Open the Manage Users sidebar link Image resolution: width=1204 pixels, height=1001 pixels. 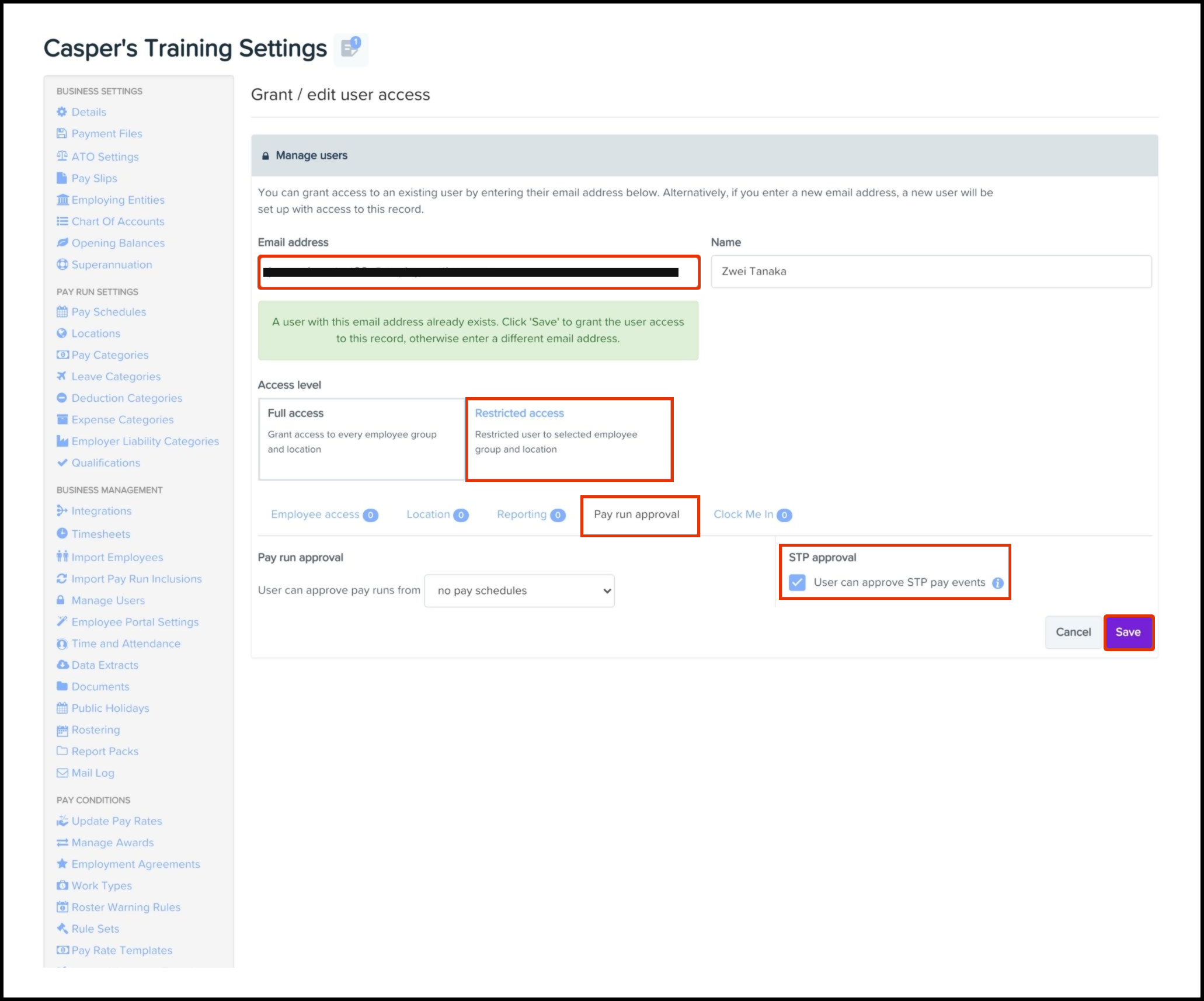point(108,600)
